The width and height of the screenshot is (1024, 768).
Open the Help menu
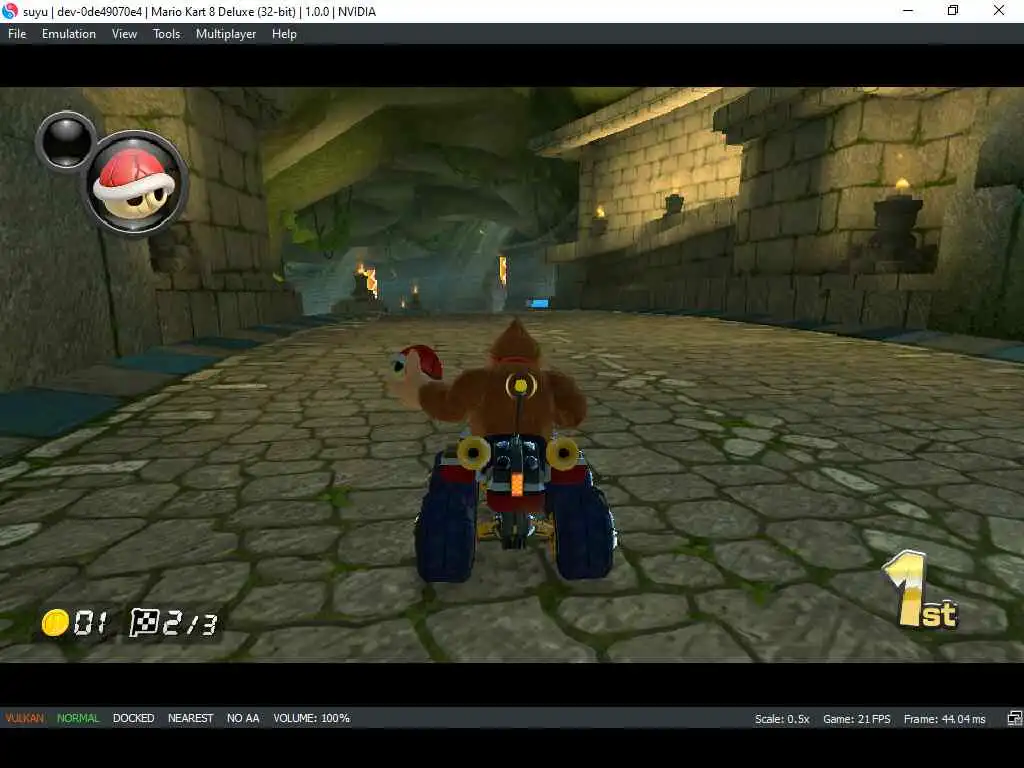[x=284, y=34]
